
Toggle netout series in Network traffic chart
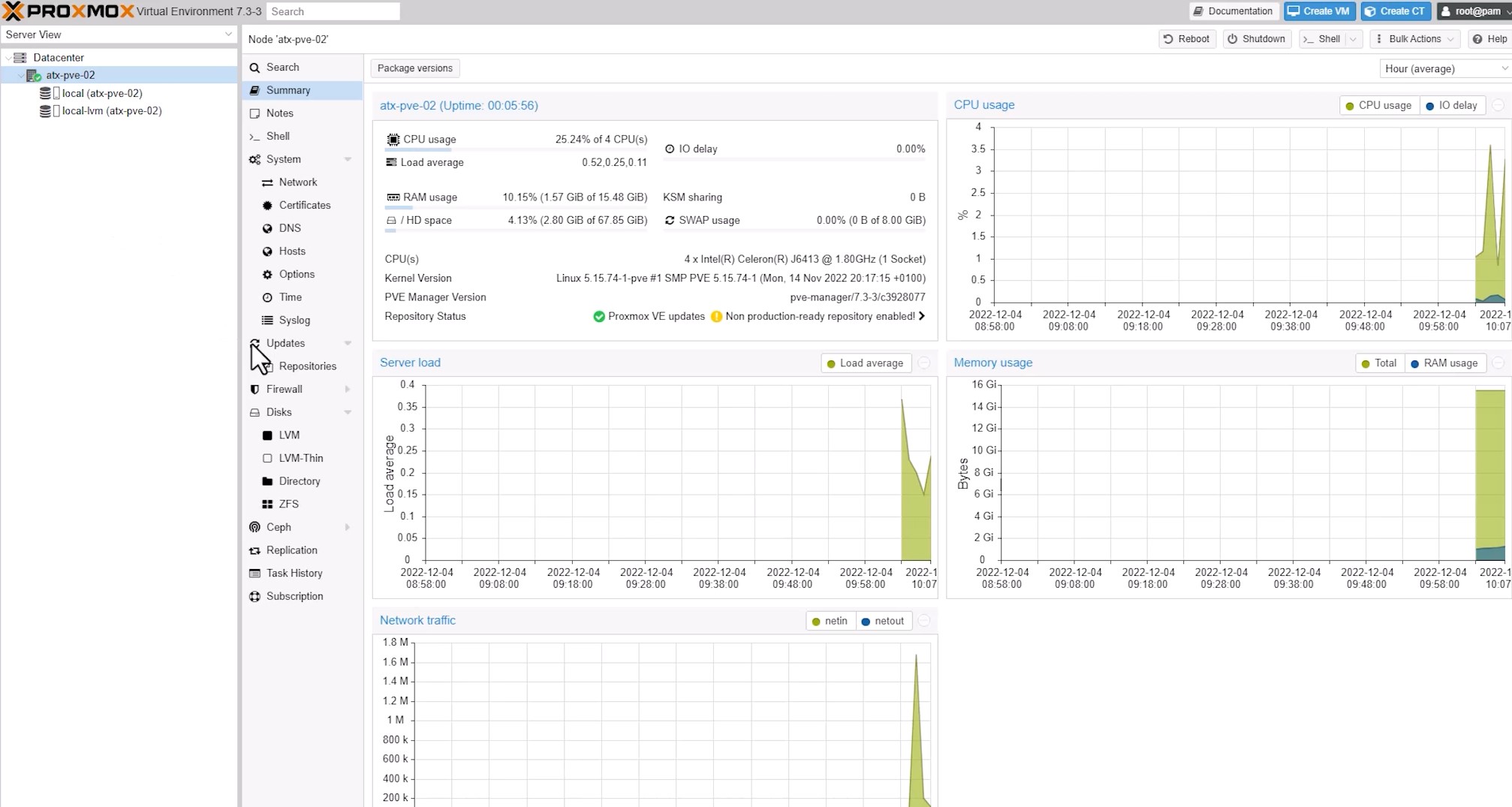pyautogui.click(x=882, y=622)
